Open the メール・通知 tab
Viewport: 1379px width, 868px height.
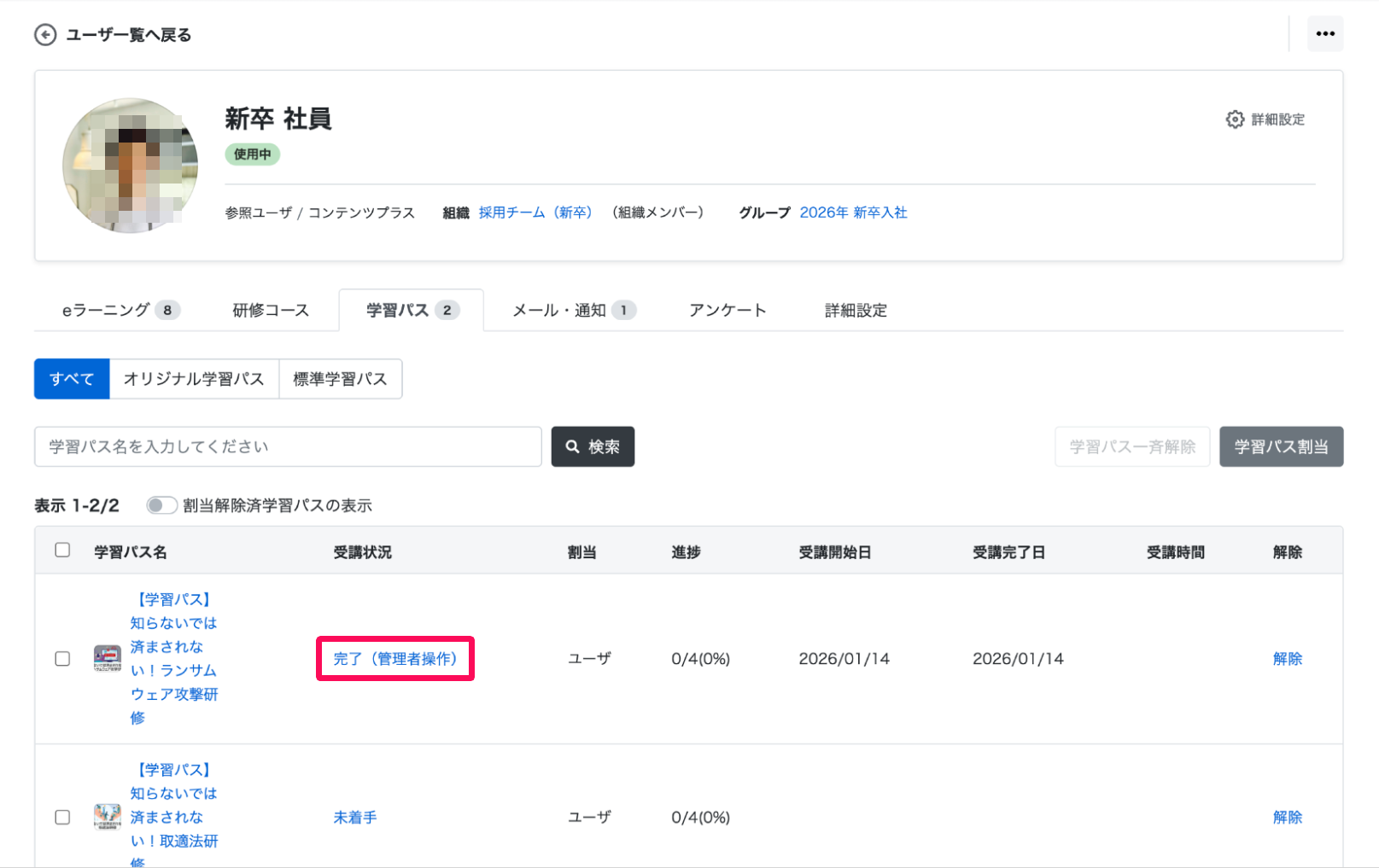coord(574,310)
